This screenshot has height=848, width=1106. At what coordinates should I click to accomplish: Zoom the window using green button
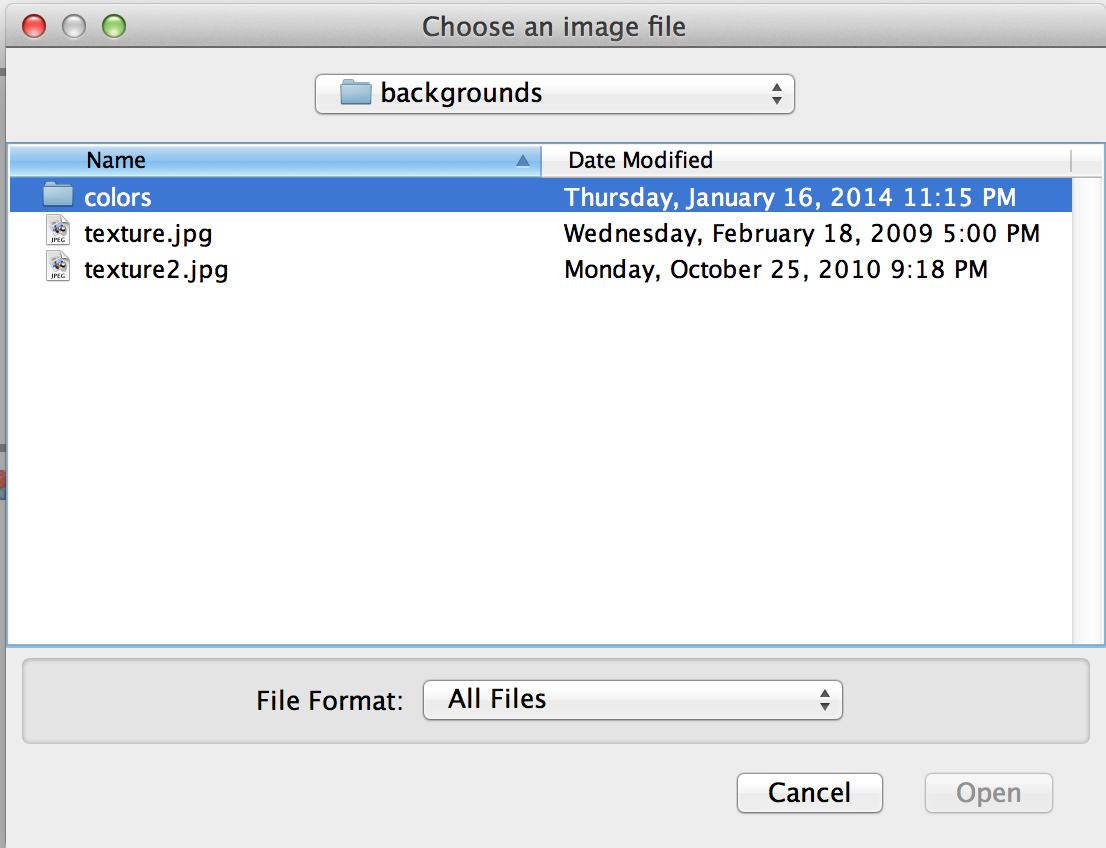[114, 27]
